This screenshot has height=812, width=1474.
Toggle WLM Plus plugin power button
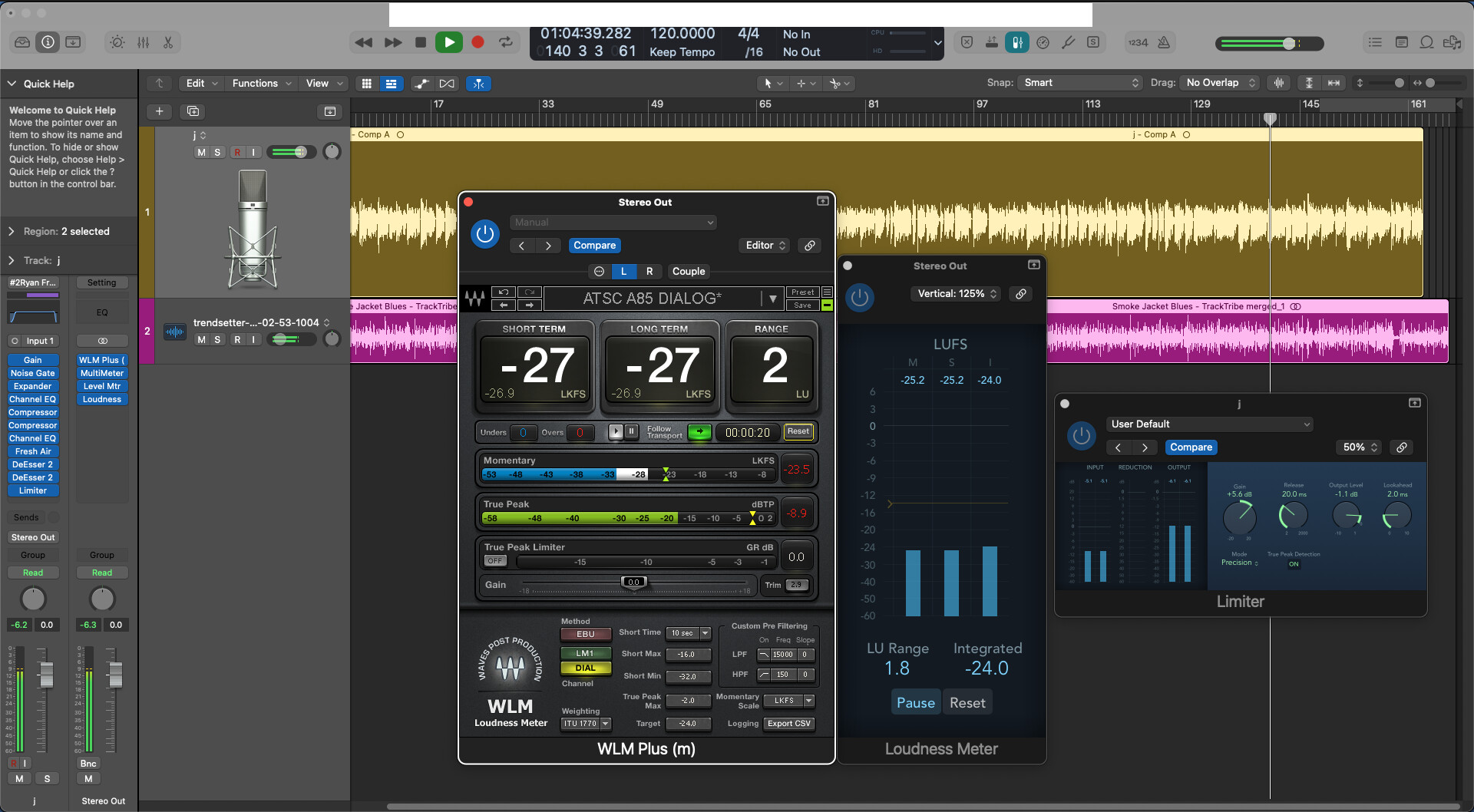click(485, 233)
